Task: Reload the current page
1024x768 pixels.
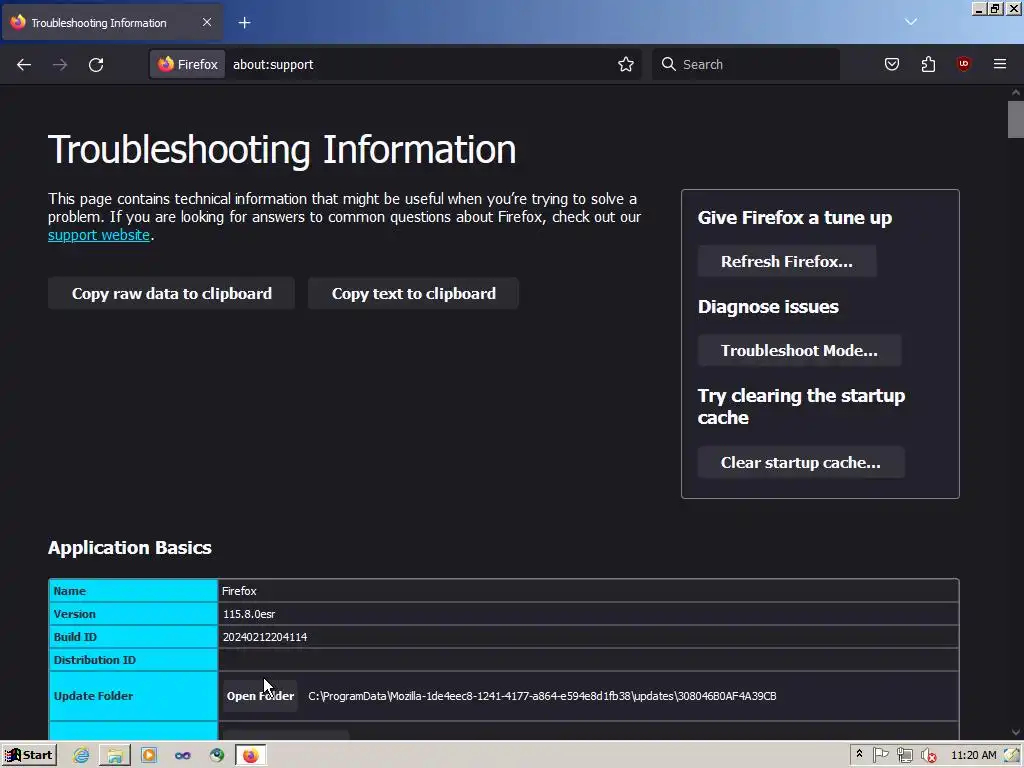Action: click(x=96, y=64)
